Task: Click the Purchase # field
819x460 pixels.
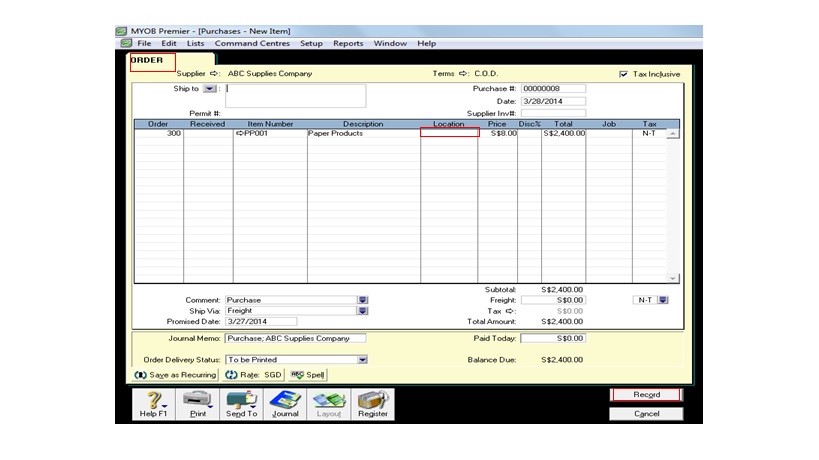Action: tap(553, 89)
